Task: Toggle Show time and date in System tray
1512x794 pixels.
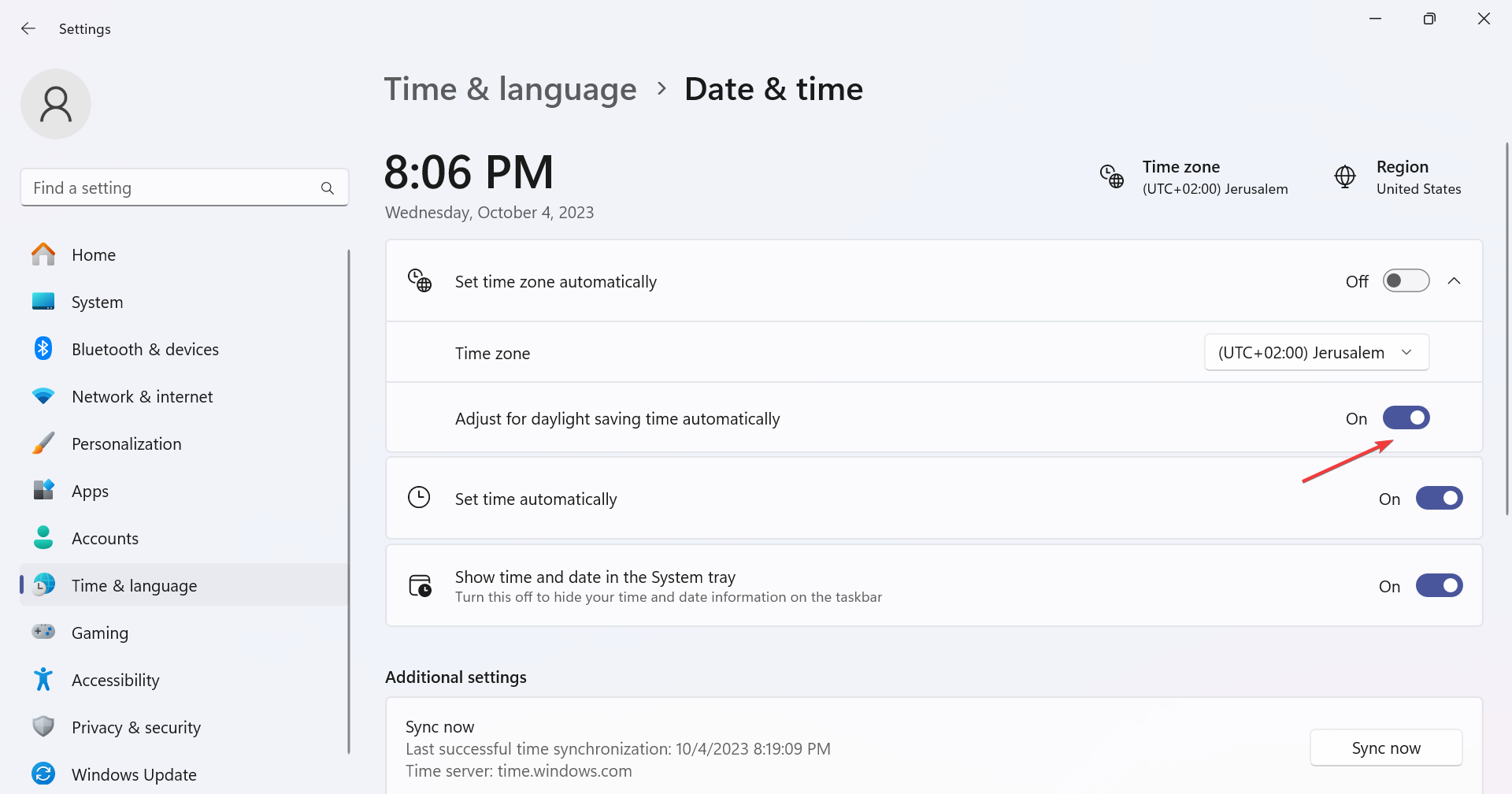Action: (1439, 585)
